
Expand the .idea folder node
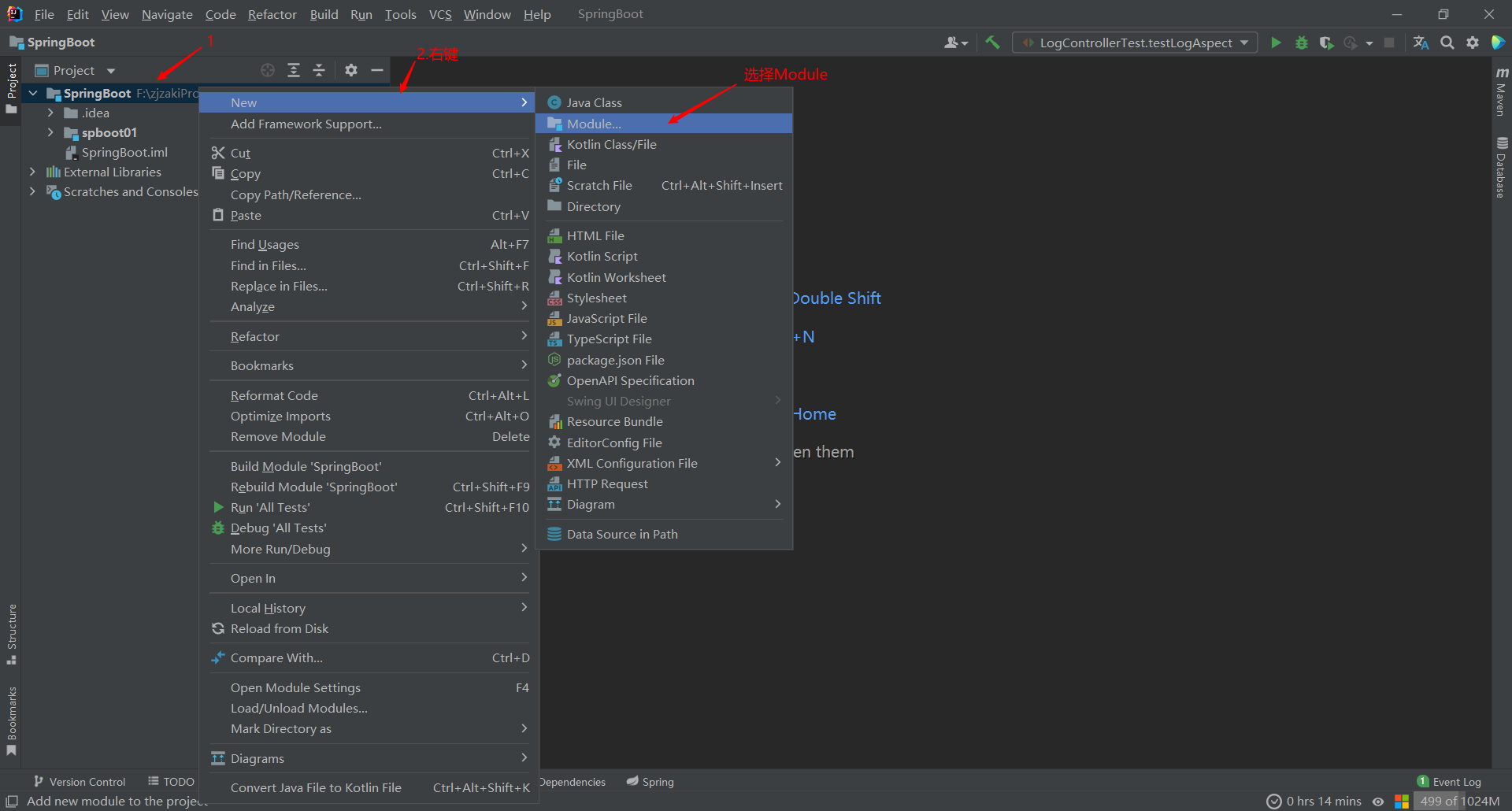(x=50, y=113)
